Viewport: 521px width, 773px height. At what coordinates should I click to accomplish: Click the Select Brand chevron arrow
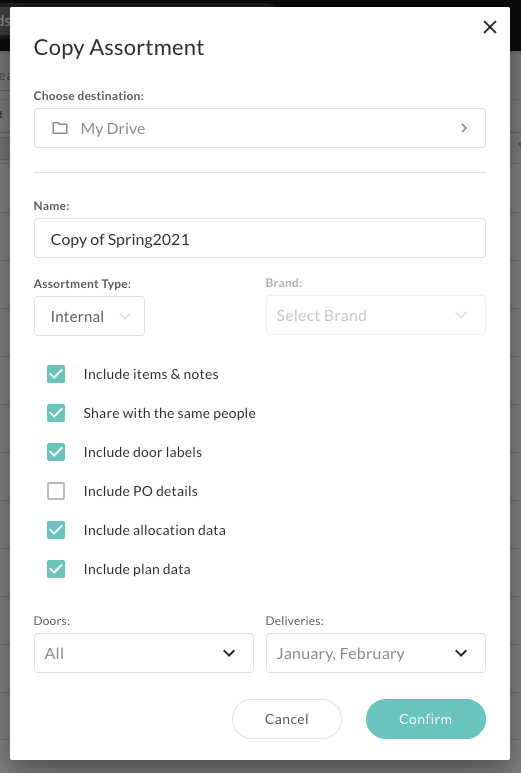point(461,315)
